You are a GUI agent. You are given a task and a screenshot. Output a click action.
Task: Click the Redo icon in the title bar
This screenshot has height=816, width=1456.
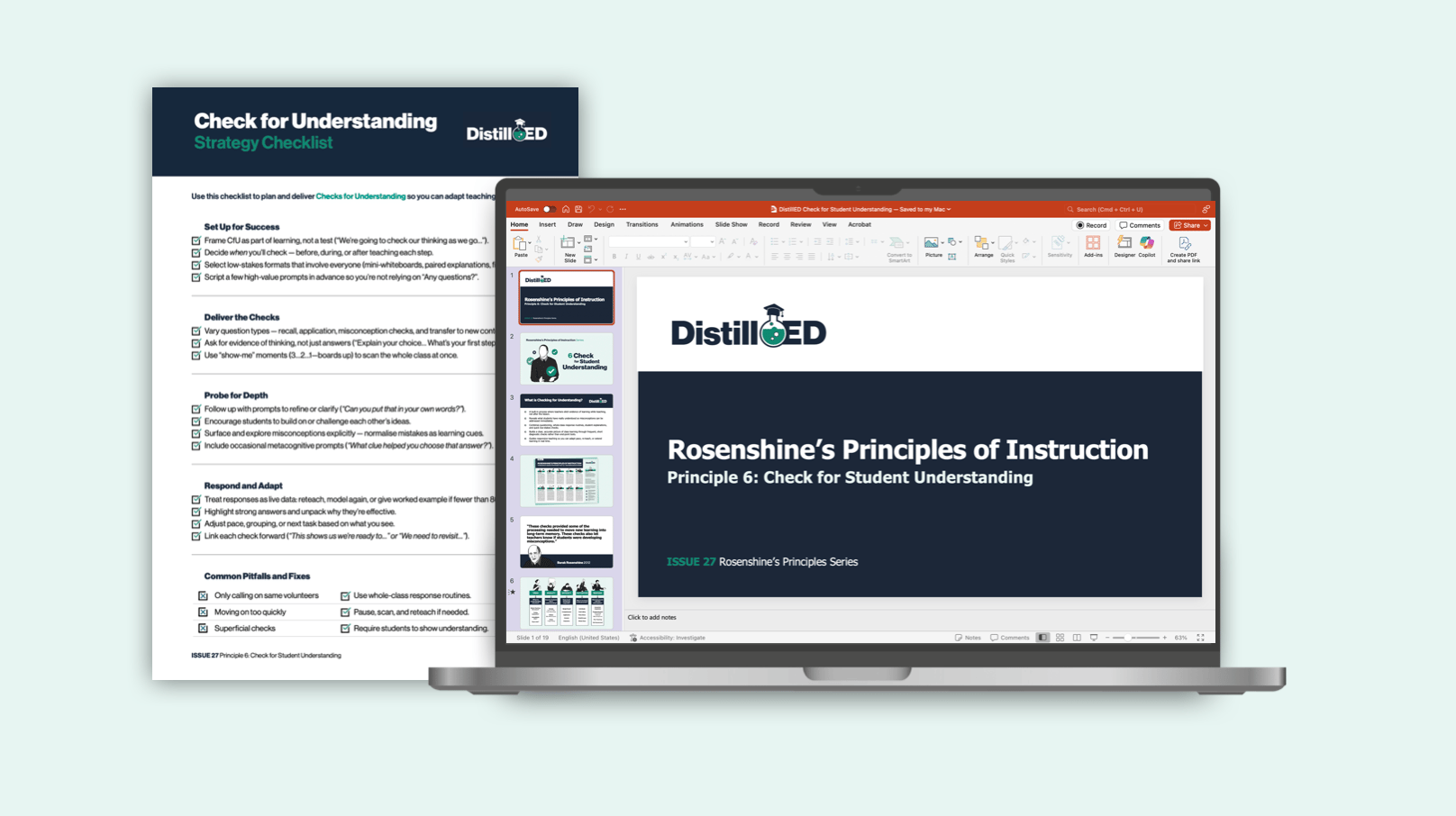[610, 209]
